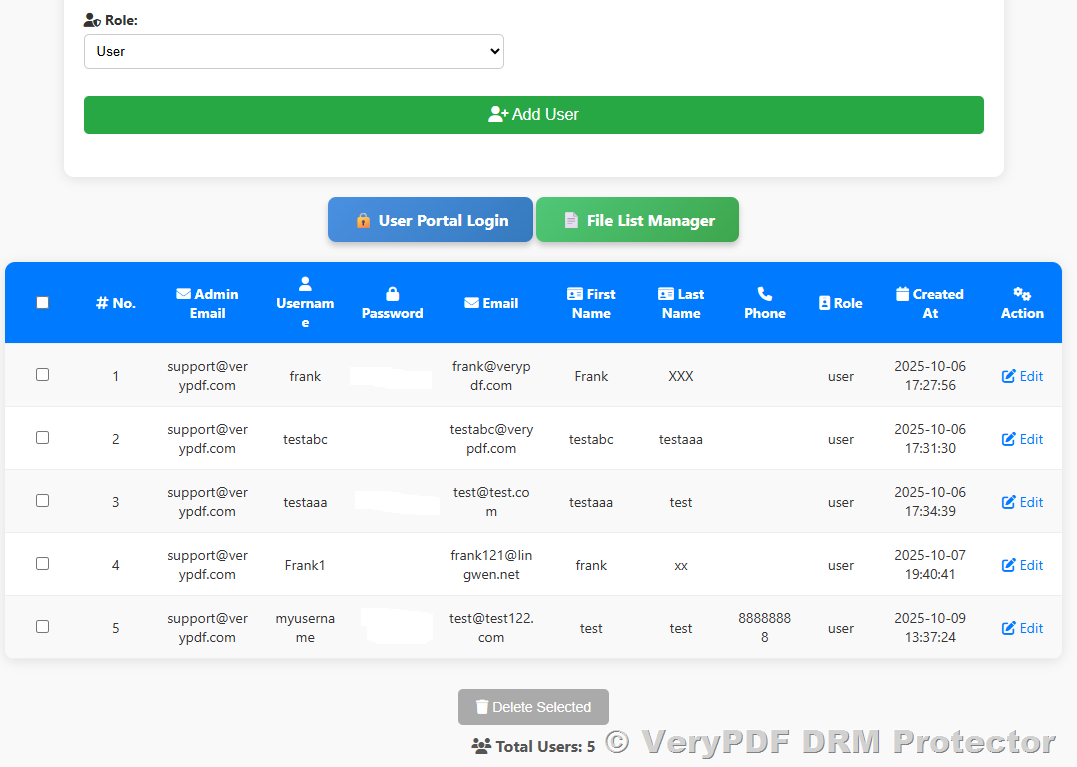The height and width of the screenshot is (767, 1077).
Task: Toggle the select-all checkbox in table header
Action: (x=42, y=303)
